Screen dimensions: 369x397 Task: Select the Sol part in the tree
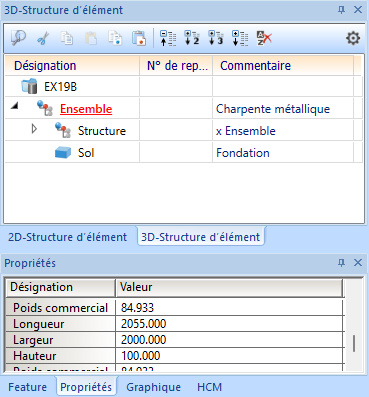pyautogui.click(x=86, y=153)
